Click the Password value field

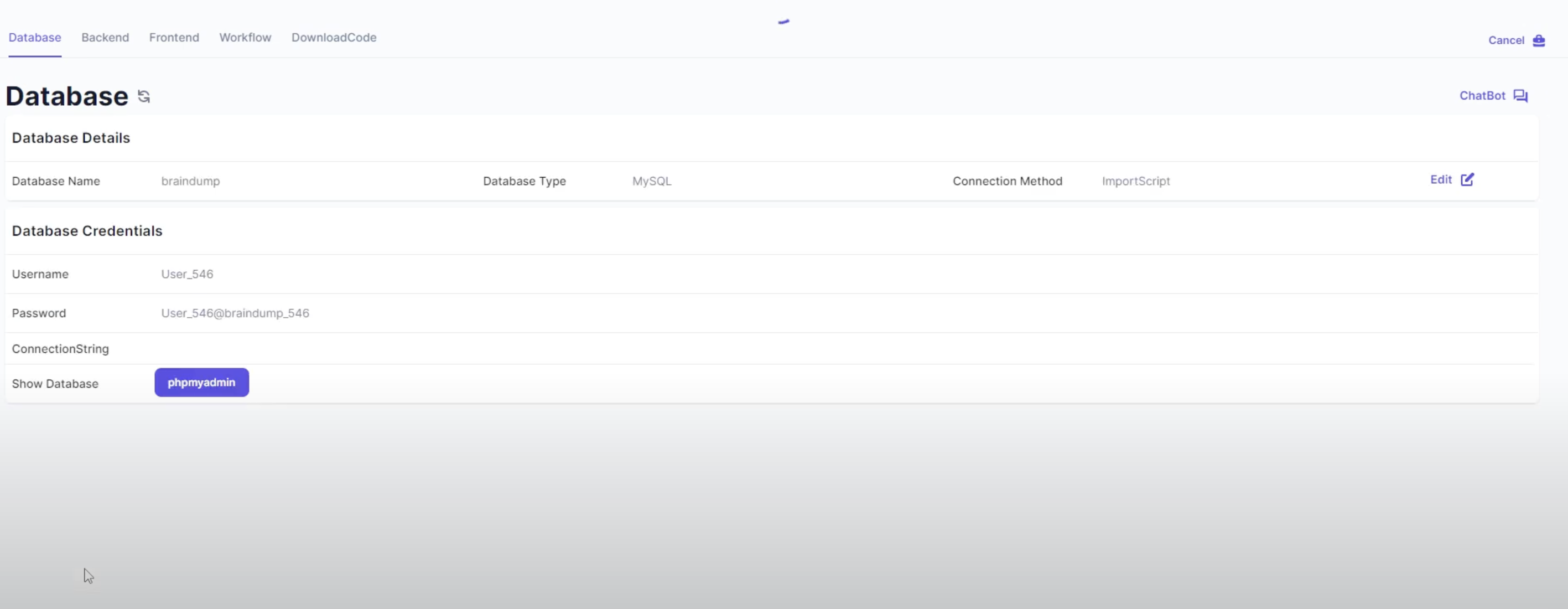[235, 312]
